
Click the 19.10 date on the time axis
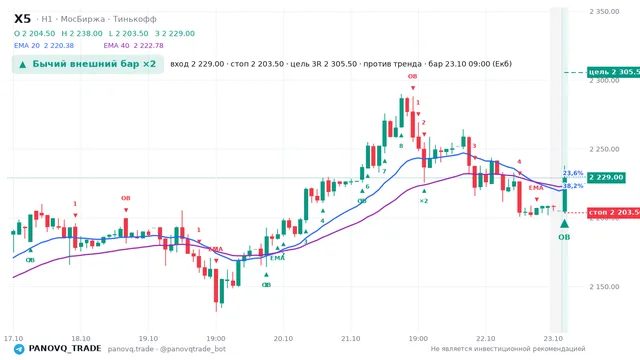click(148, 338)
